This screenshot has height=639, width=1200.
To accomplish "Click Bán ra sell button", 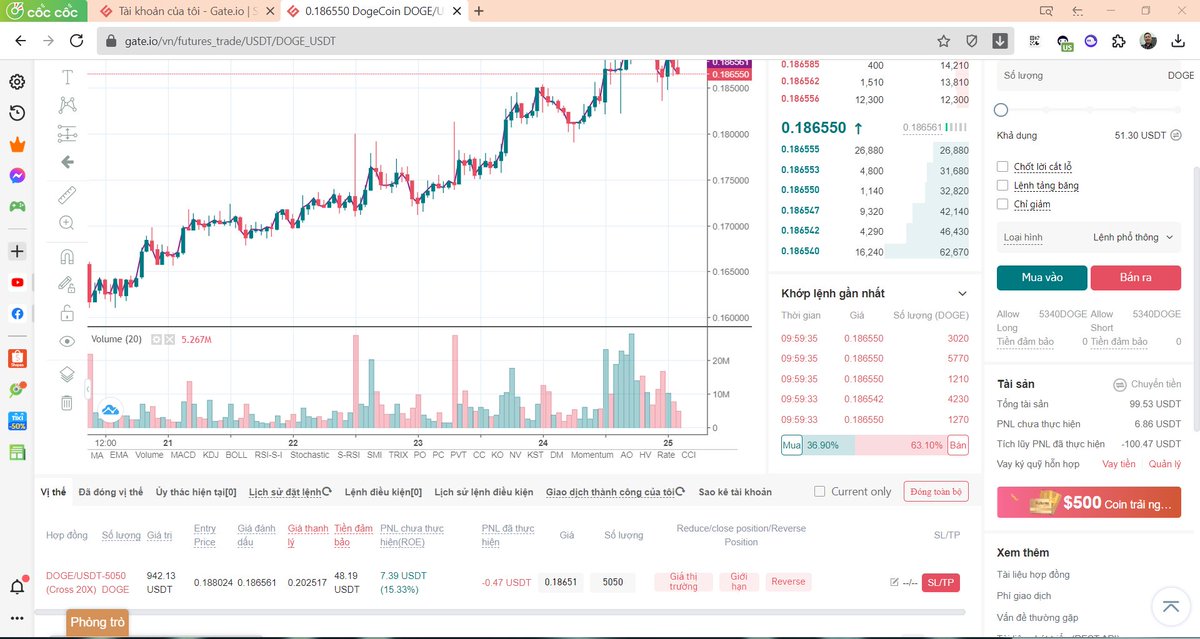I will coord(1135,277).
